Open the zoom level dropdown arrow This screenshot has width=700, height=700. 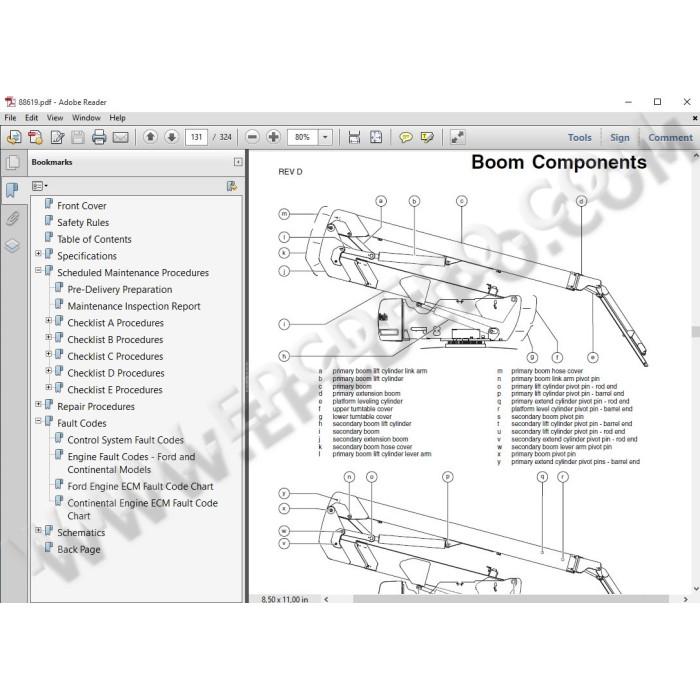[x=325, y=137]
